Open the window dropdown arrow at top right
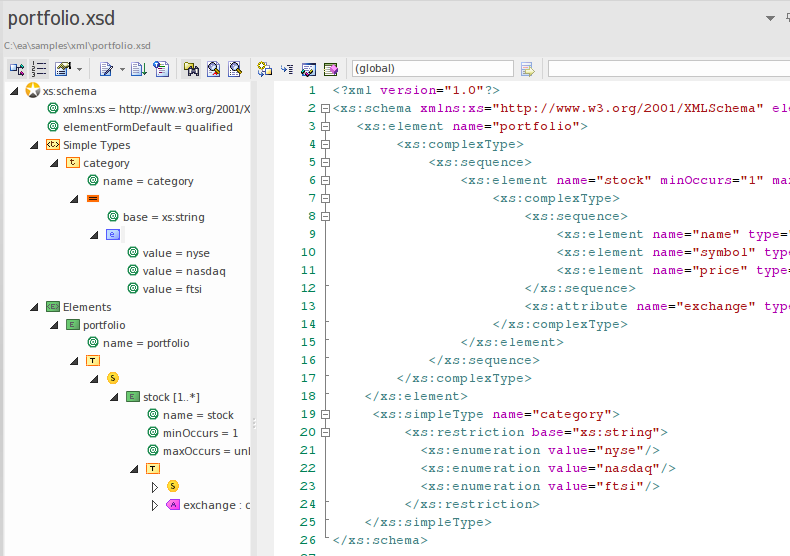This screenshot has height=556, width=790. 770,19
